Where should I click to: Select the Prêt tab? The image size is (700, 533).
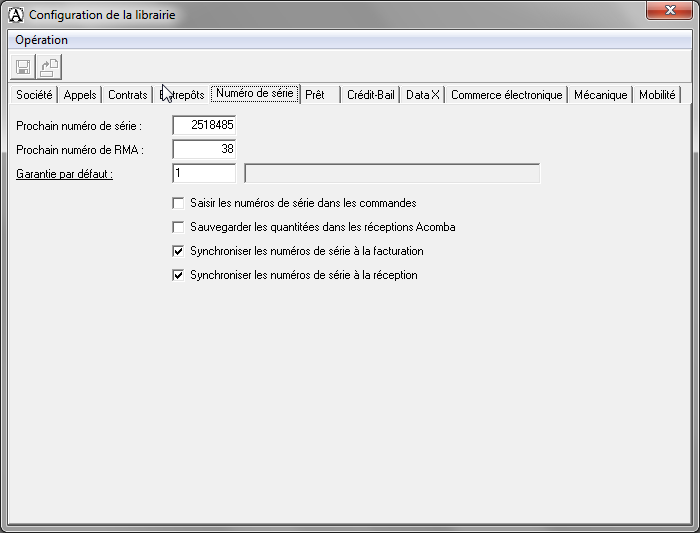[x=315, y=95]
